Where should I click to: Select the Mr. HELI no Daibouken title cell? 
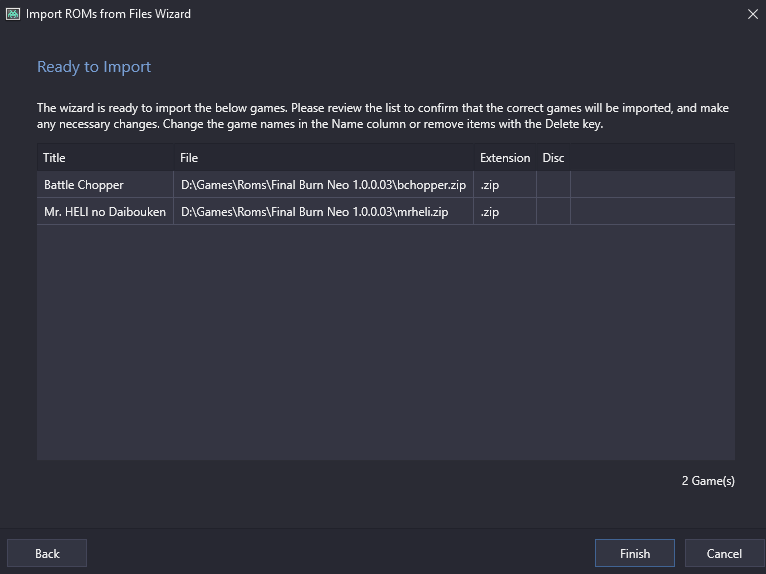coord(106,212)
